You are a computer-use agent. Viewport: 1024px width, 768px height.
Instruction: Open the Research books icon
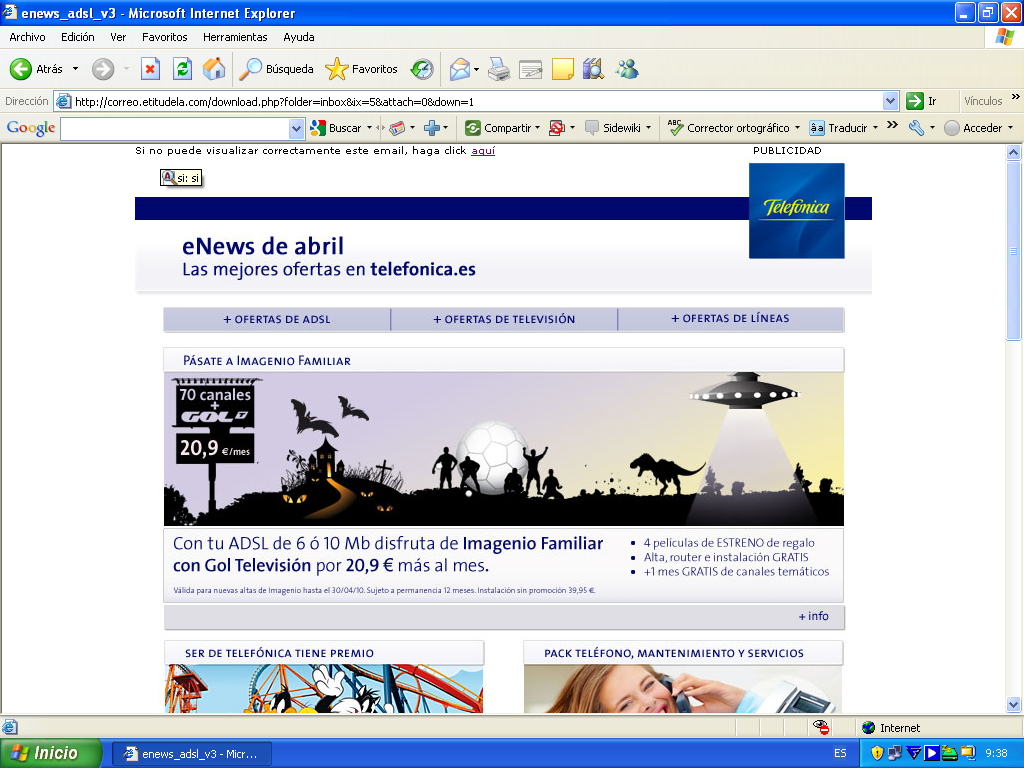[x=593, y=69]
